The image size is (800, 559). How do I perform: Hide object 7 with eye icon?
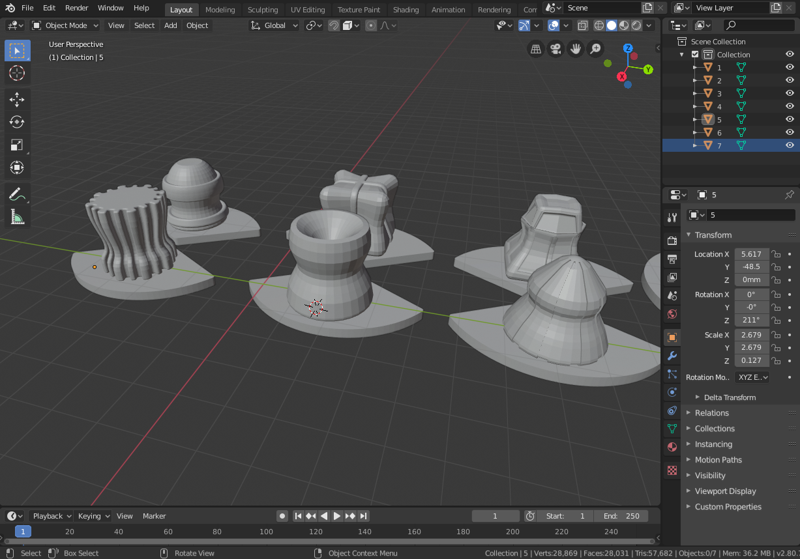(789, 145)
